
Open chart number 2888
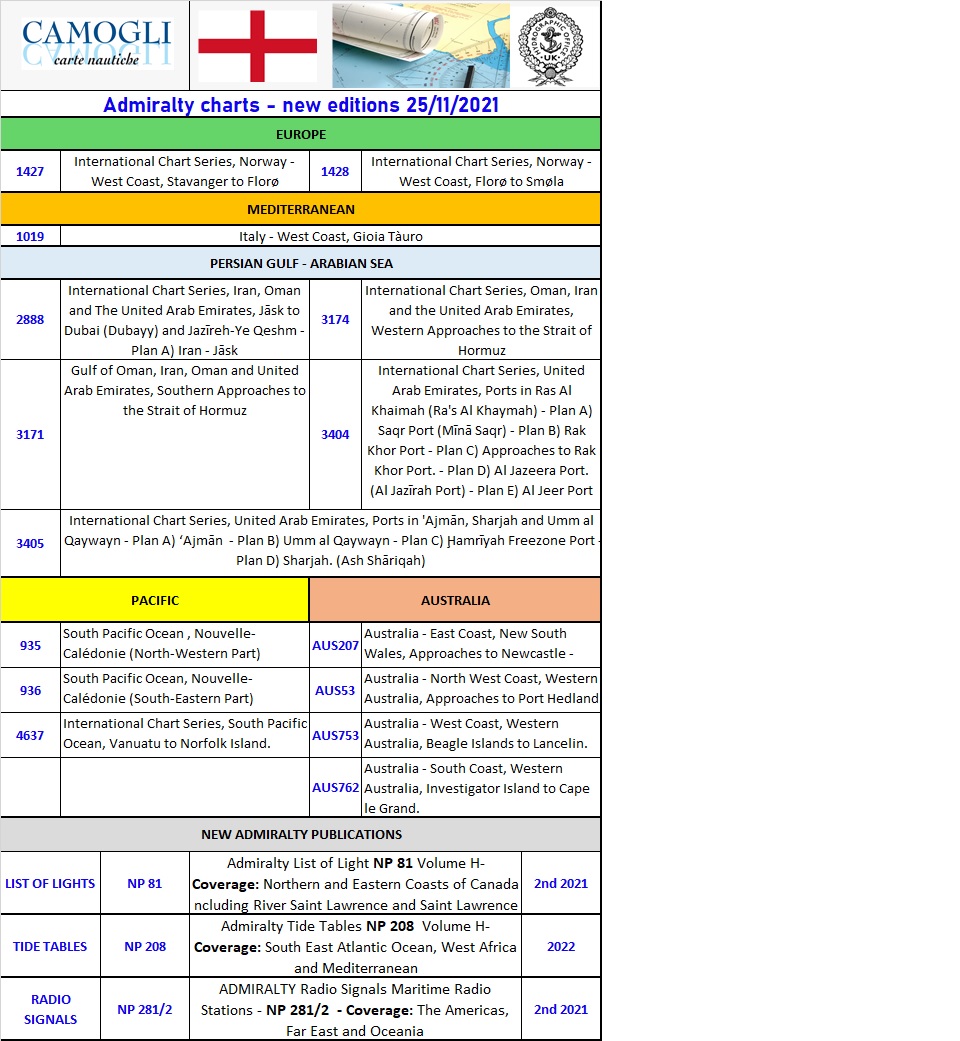click(x=30, y=319)
